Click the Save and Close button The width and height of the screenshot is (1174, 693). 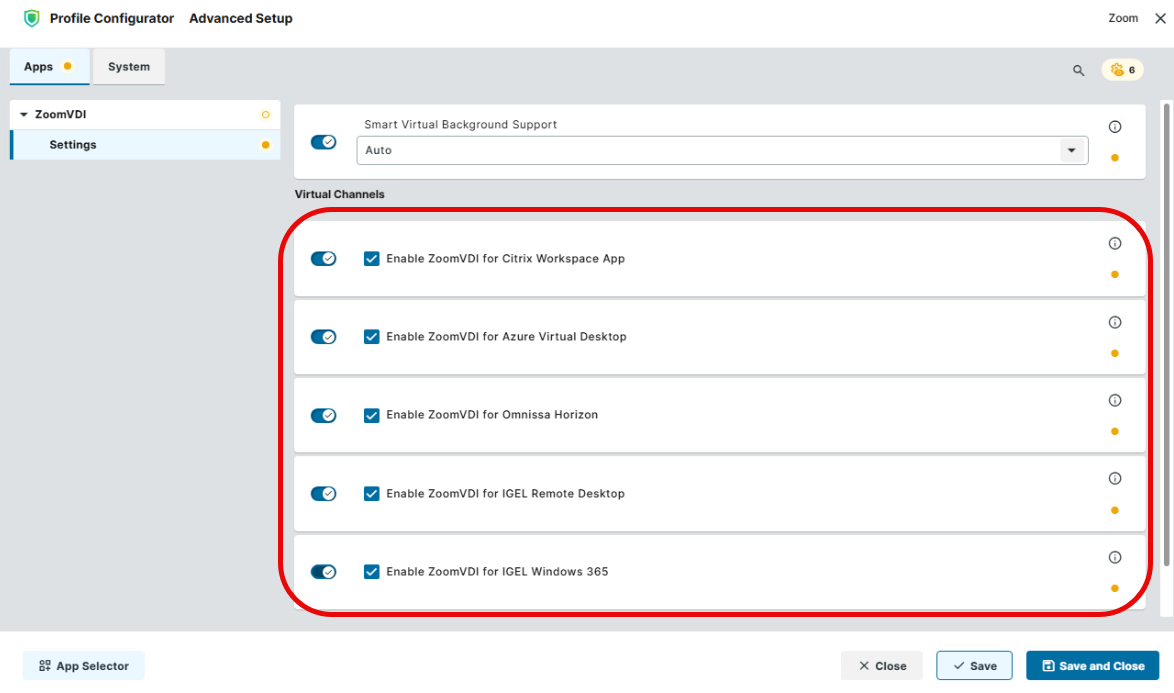pos(1092,666)
